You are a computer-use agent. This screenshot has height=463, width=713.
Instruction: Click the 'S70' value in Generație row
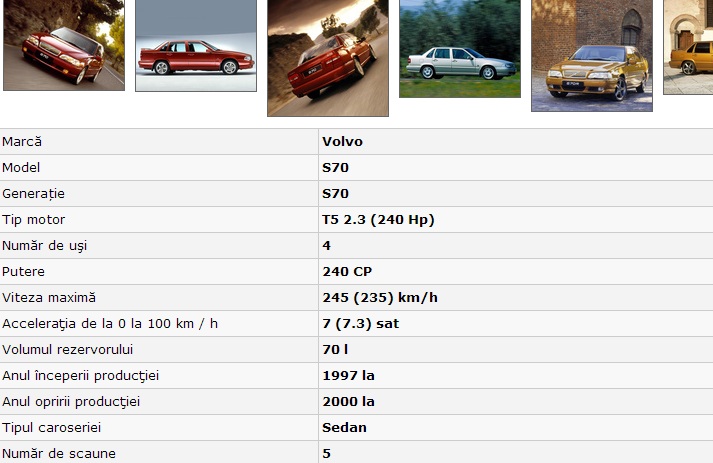(336, 194)
